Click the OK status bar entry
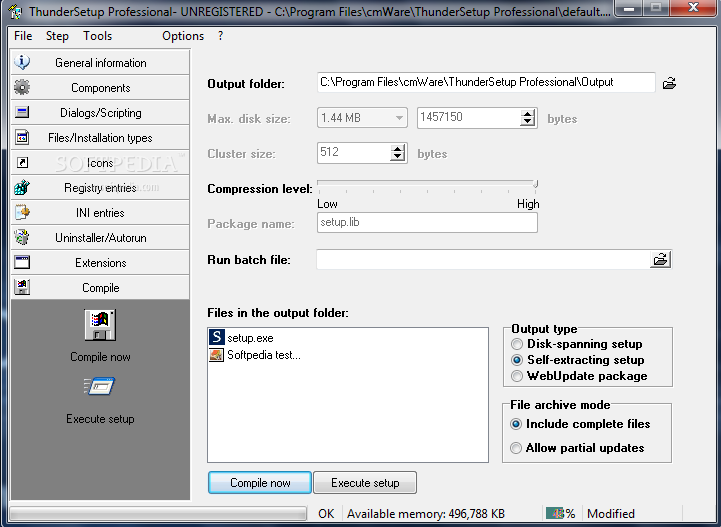 (x=326, y=514)
